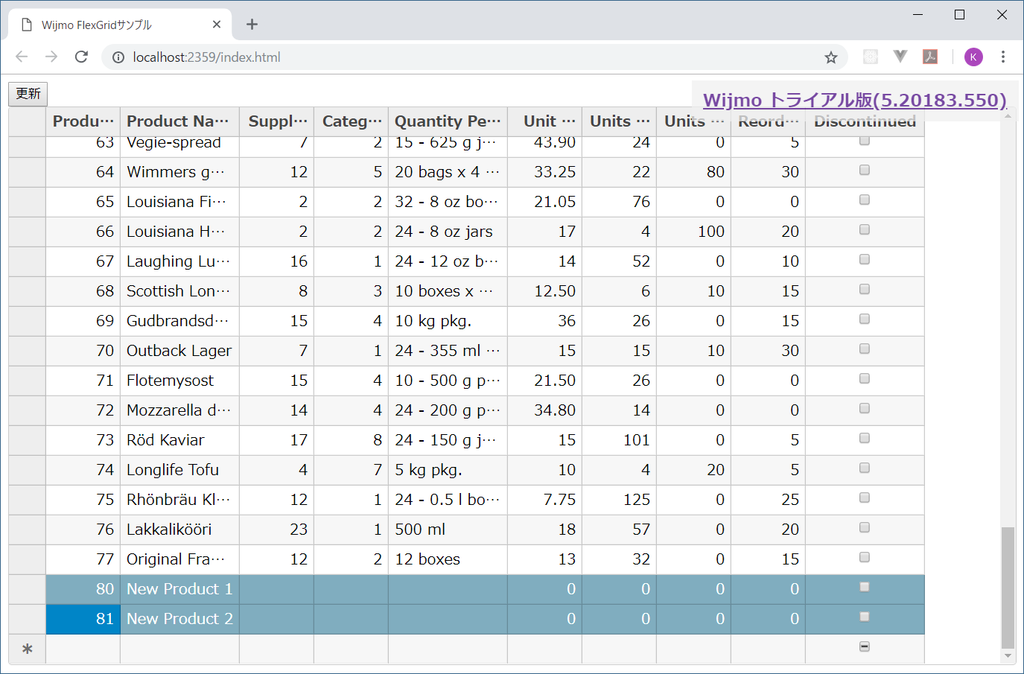The height and width of the screenshot is (674, 1024).
Task: Toggle Discontinued checkbox for New Product 2
Action: (865, 617)
